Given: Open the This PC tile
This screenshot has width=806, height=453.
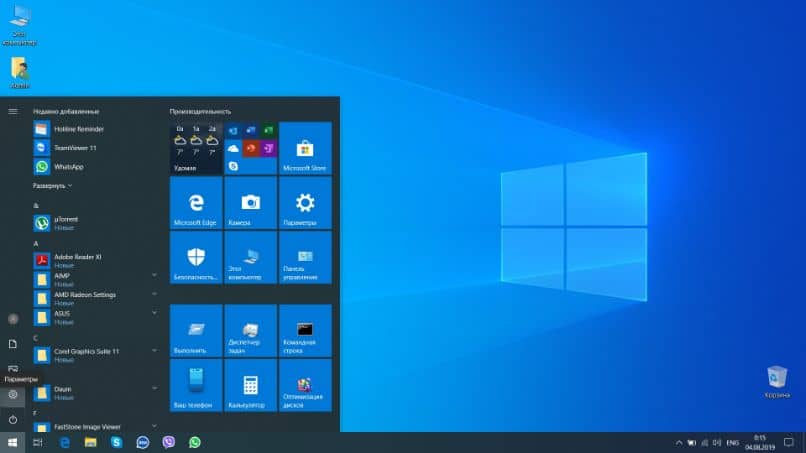Looking at the screenshot, I should click(250, 258).
